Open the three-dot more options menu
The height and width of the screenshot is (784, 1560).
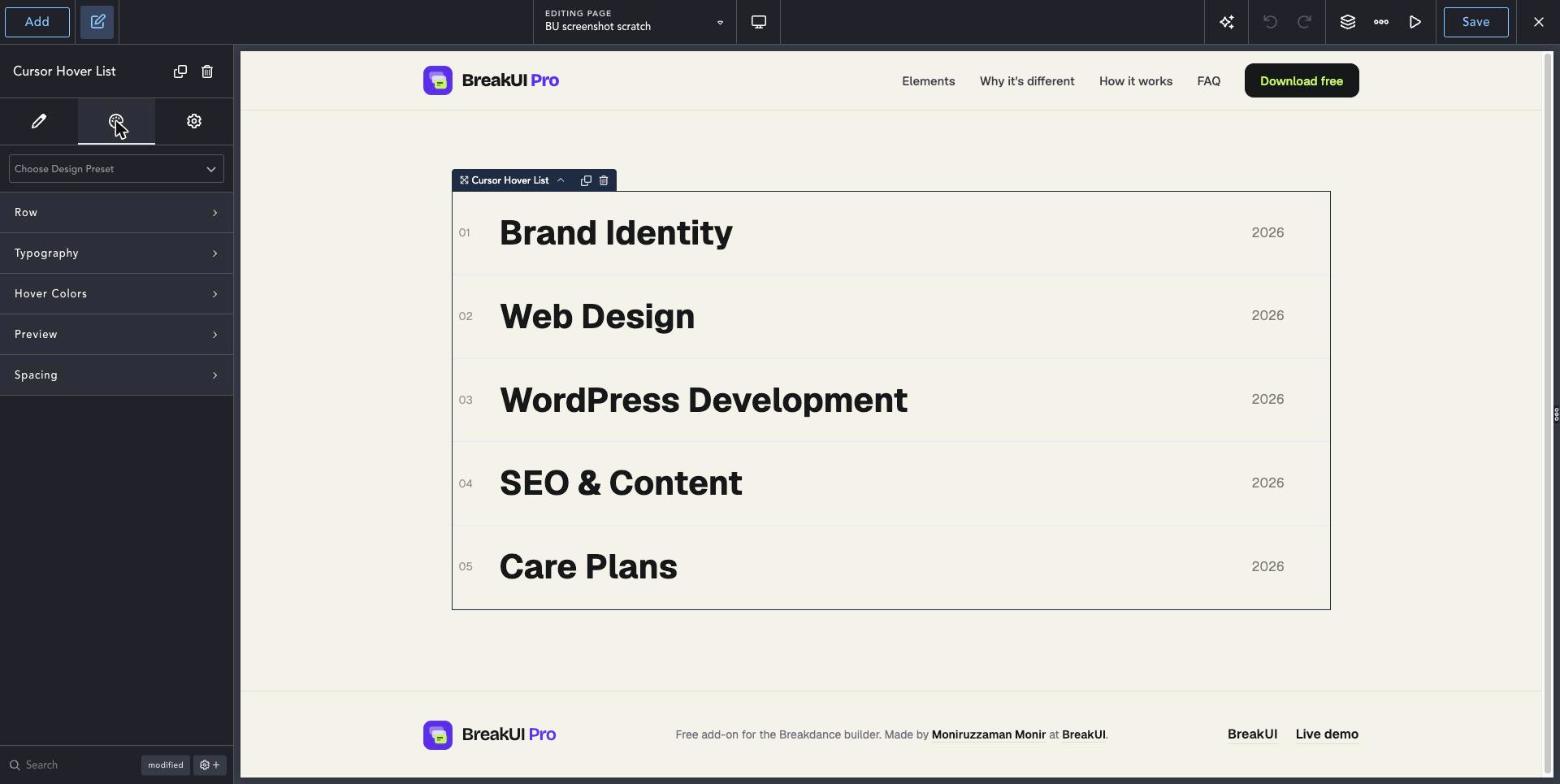(1381, 22)
